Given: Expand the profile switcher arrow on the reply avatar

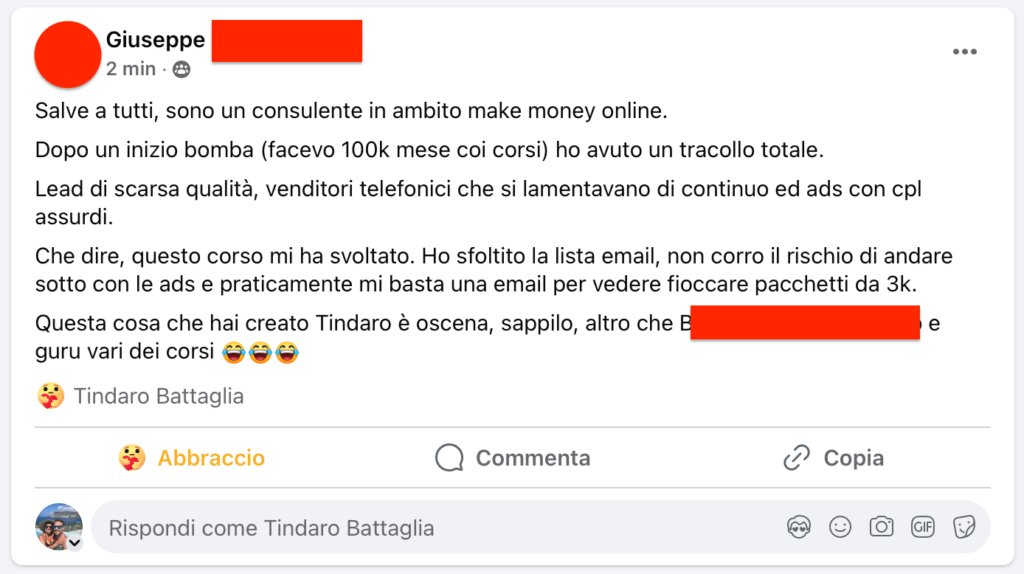Looking at the screenshot, I should 75,543.
